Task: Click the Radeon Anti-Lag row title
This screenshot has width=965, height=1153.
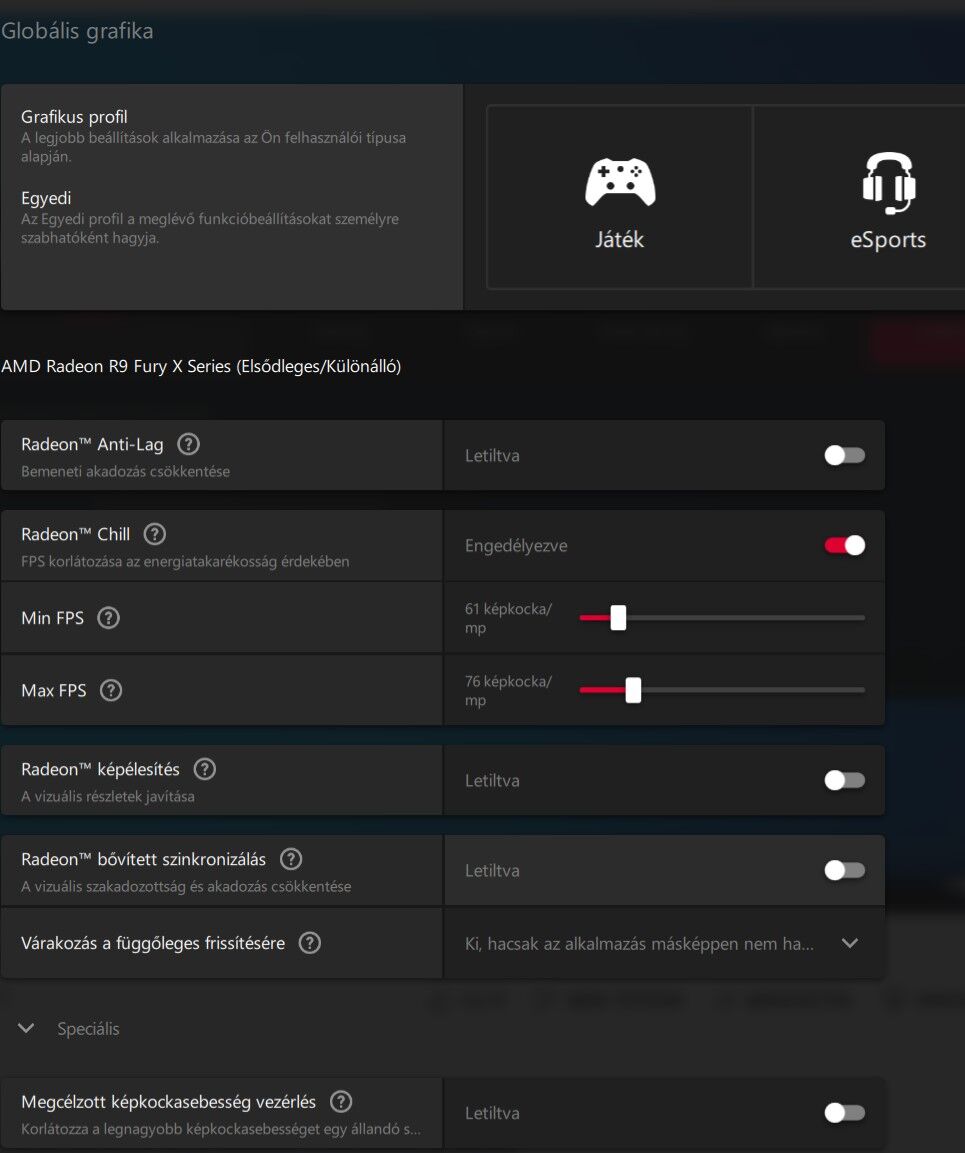Action: pyautogui.click(x=92, y=444)
